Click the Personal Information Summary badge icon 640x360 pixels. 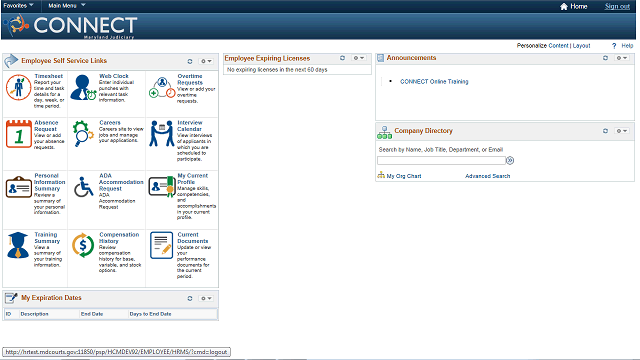pos(19,187)
